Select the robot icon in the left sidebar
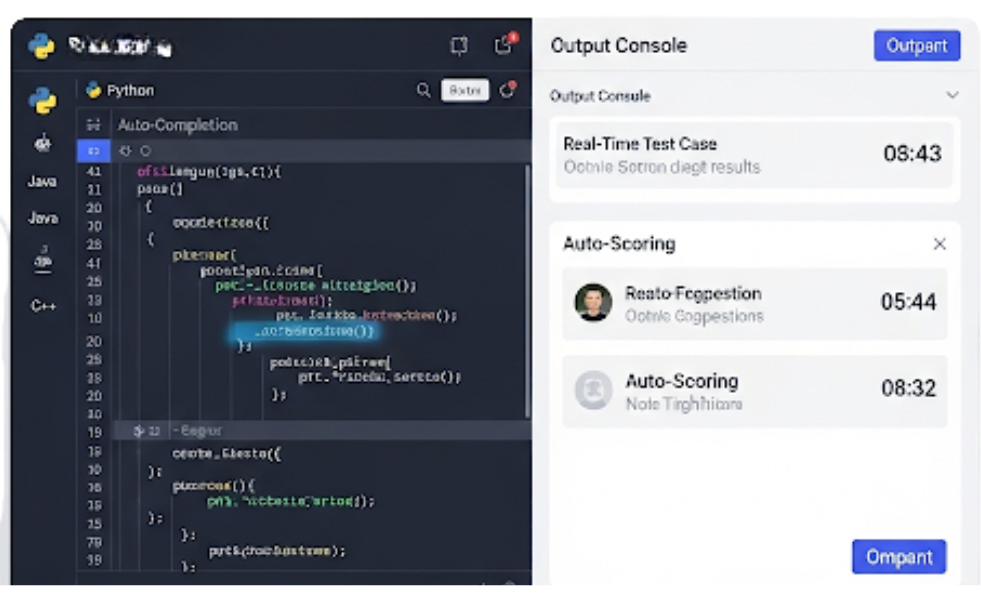 point(42,144)
